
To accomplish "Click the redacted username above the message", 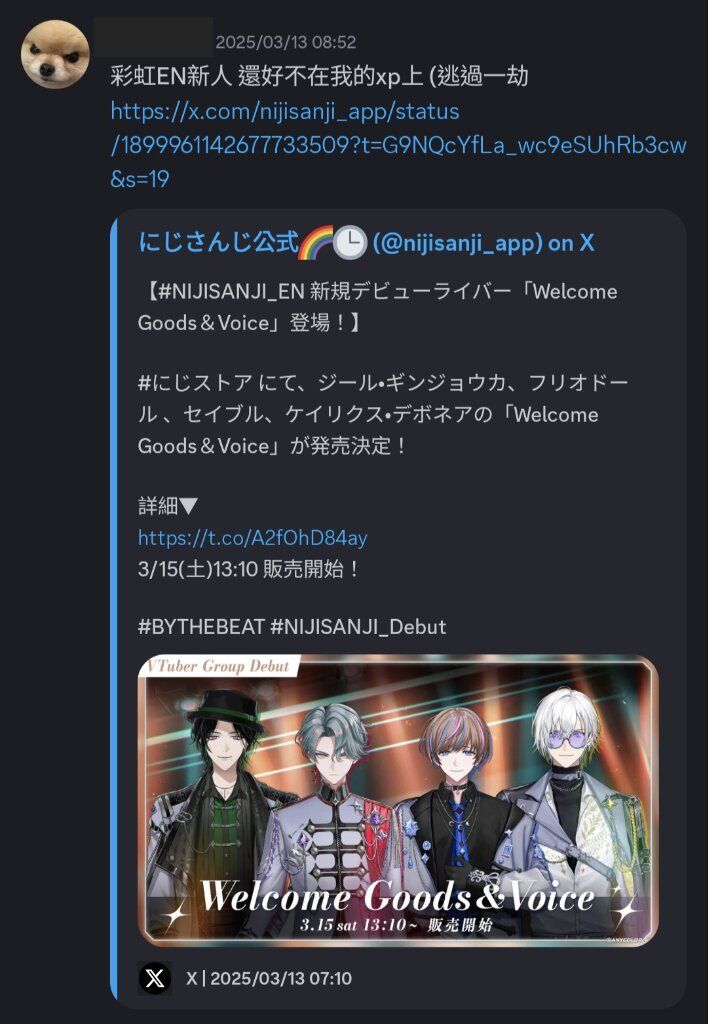I will 153,38.
